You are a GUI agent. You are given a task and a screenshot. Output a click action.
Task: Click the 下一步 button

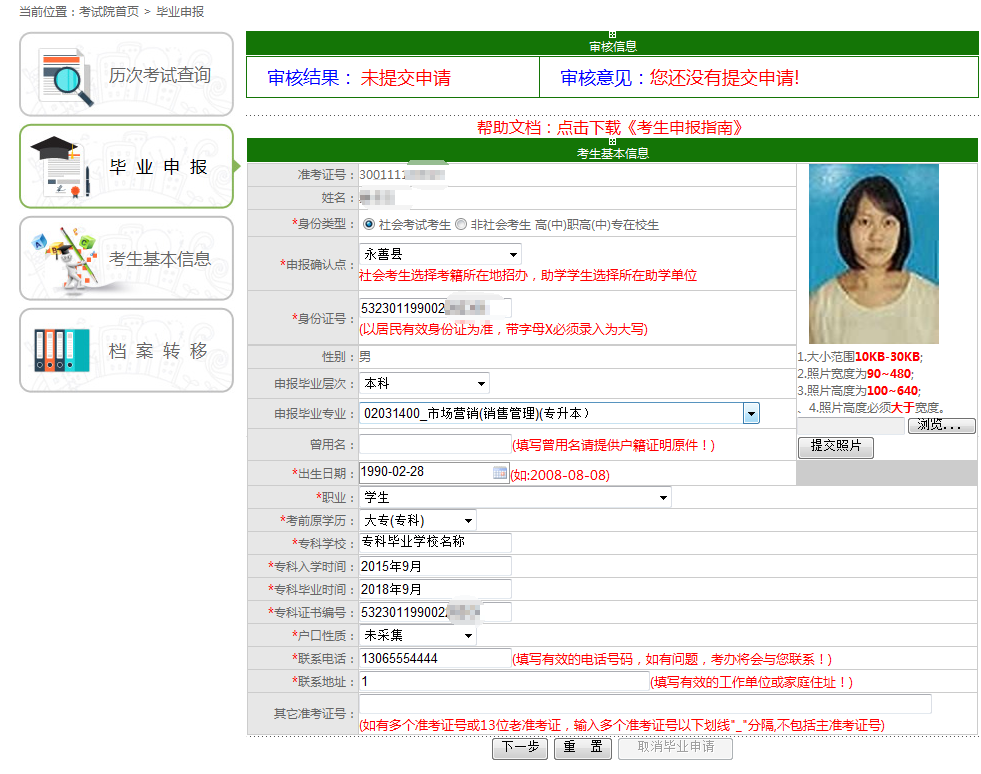point(520,747)
